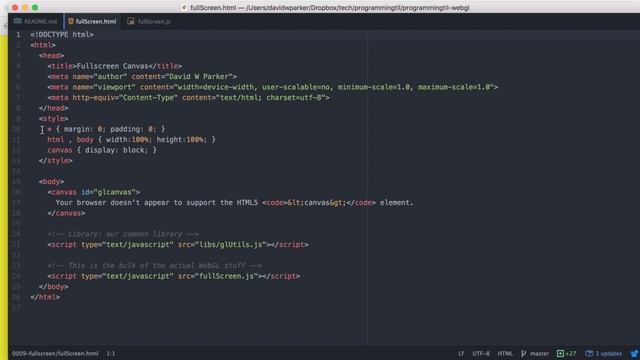Click the <!DOCTYPE html> declaration
This screenshot has height=360, width=640.
(x=62, y=35)
